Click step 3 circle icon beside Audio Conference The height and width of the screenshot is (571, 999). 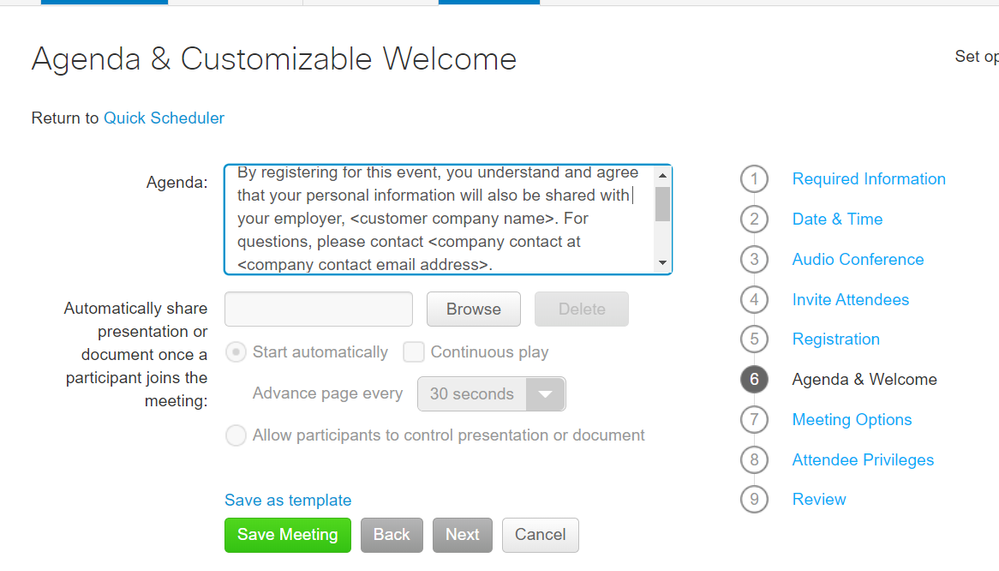click(754, 259)
